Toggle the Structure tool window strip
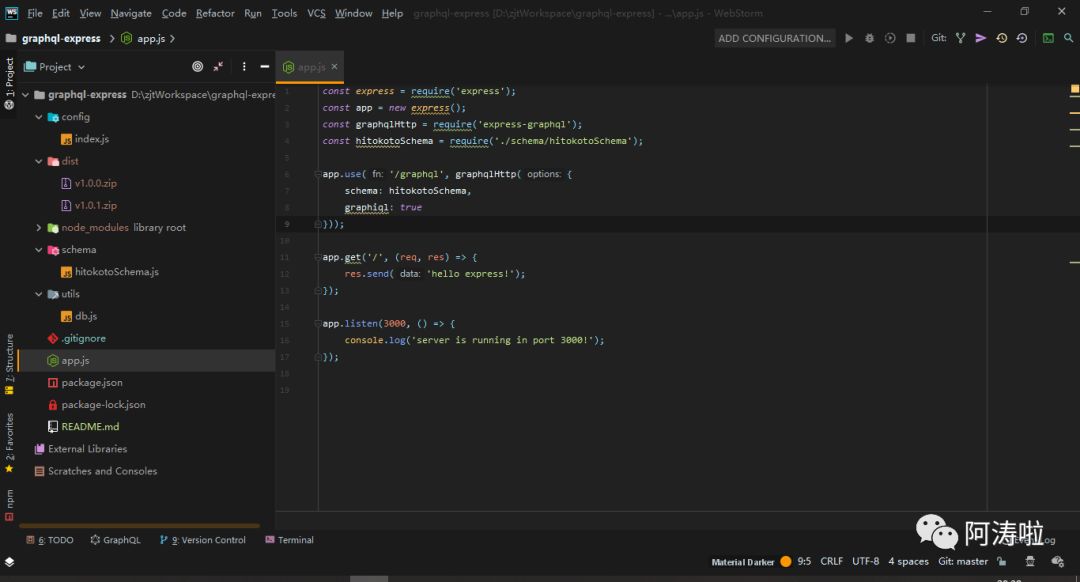The width and height of the screenshot is (1080, 582). (9, 358)
